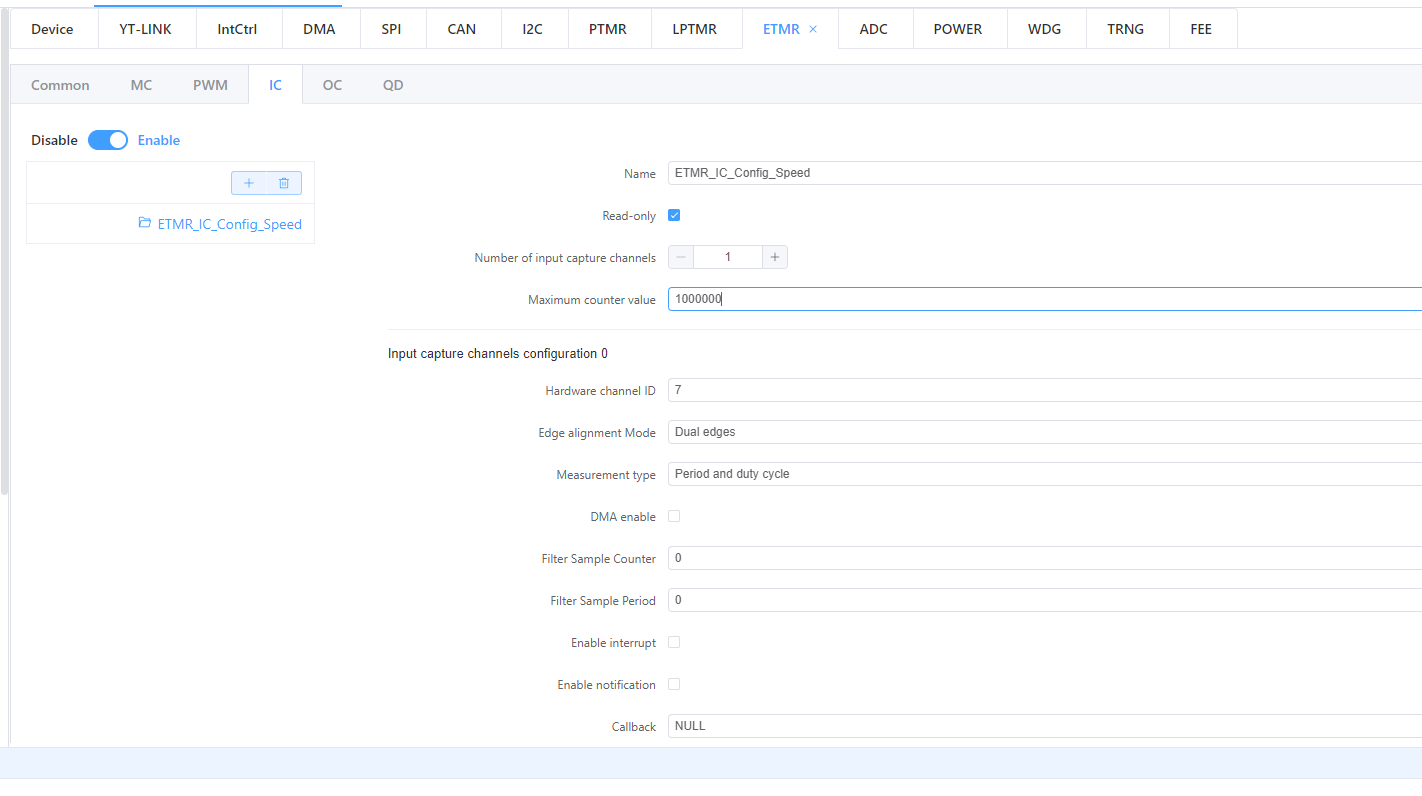Check the Enable notification checkbox
Screen dimensions: 1422x796
[x=674, y=684]
